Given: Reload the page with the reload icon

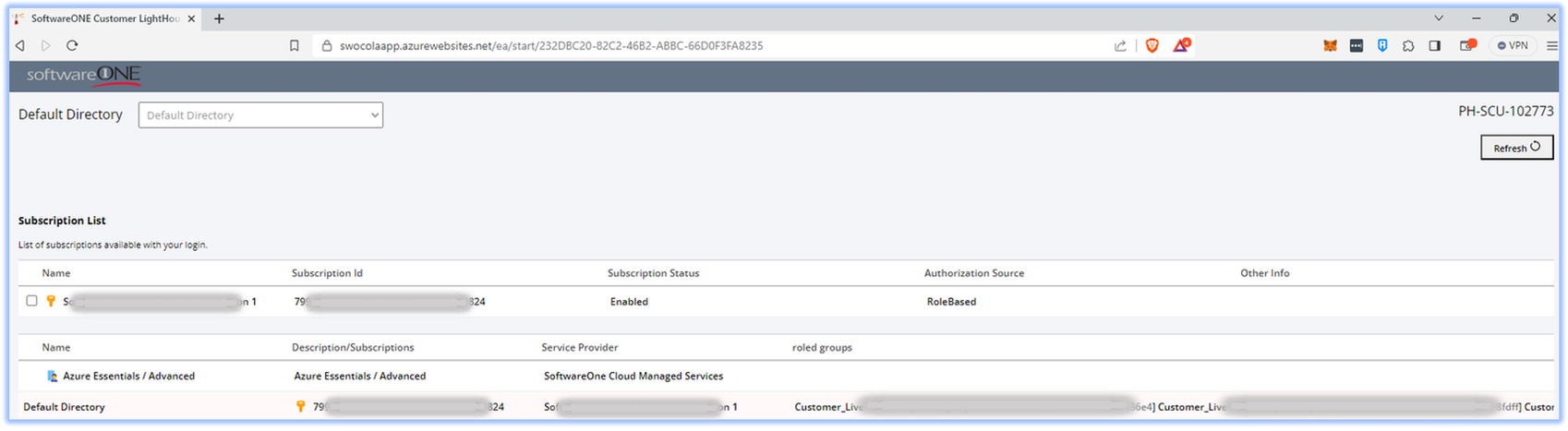Looking at the screenshot, I should (x=72, y=45).
